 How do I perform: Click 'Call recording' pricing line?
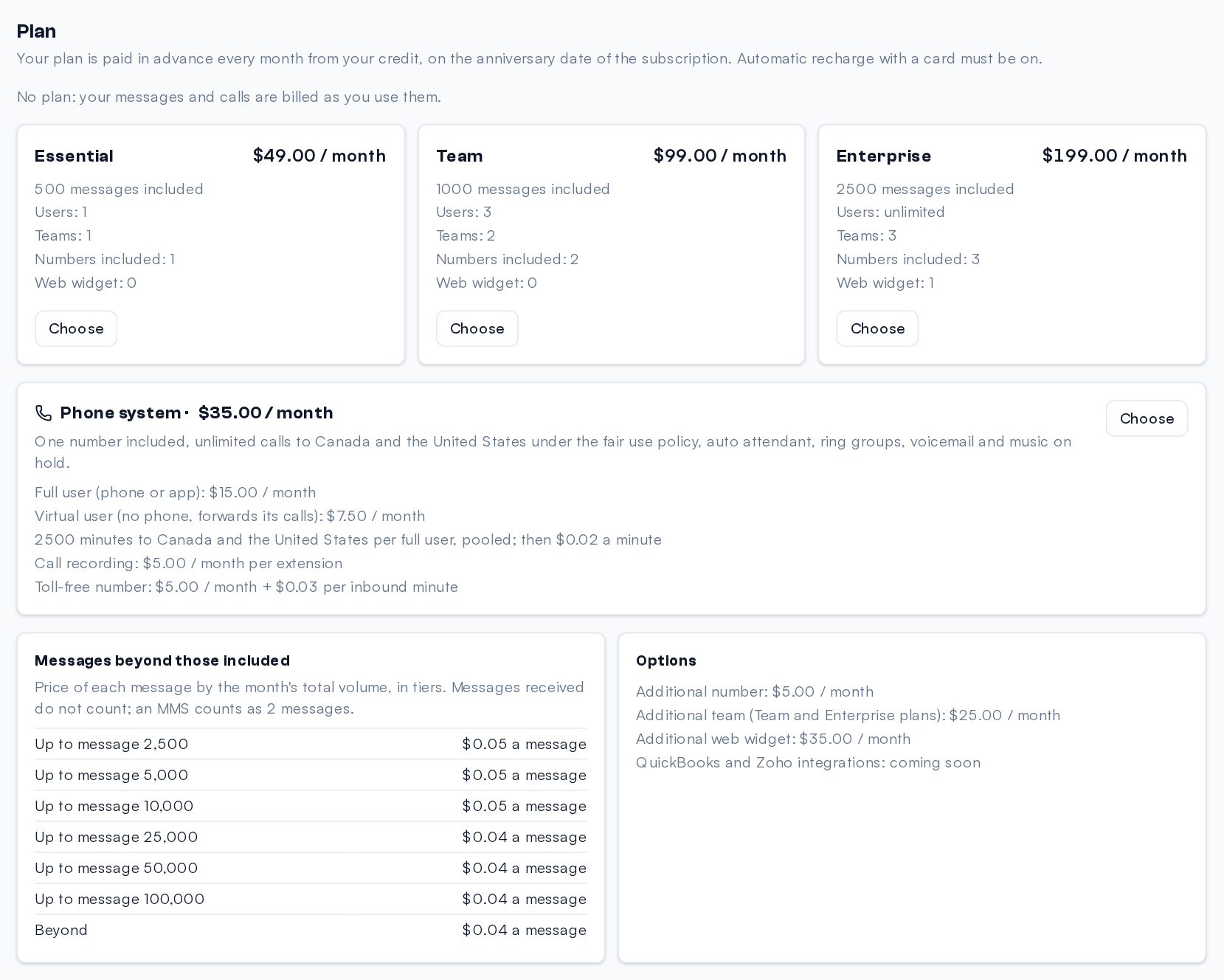pos(189,564)
